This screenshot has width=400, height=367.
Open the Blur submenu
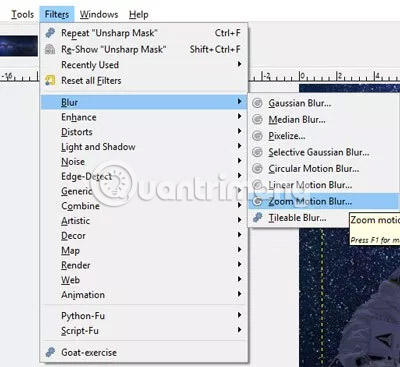tap(144, 102)
